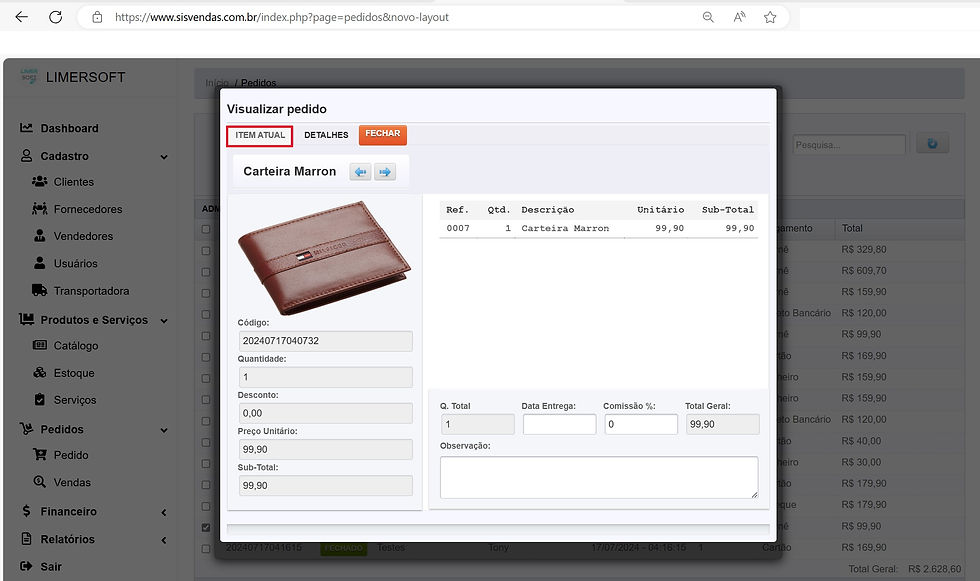The width and height of the screenshot is (980, 581).
Task: Toggle checkbox in R$ 40,00 row
Action: click(206, 442)
